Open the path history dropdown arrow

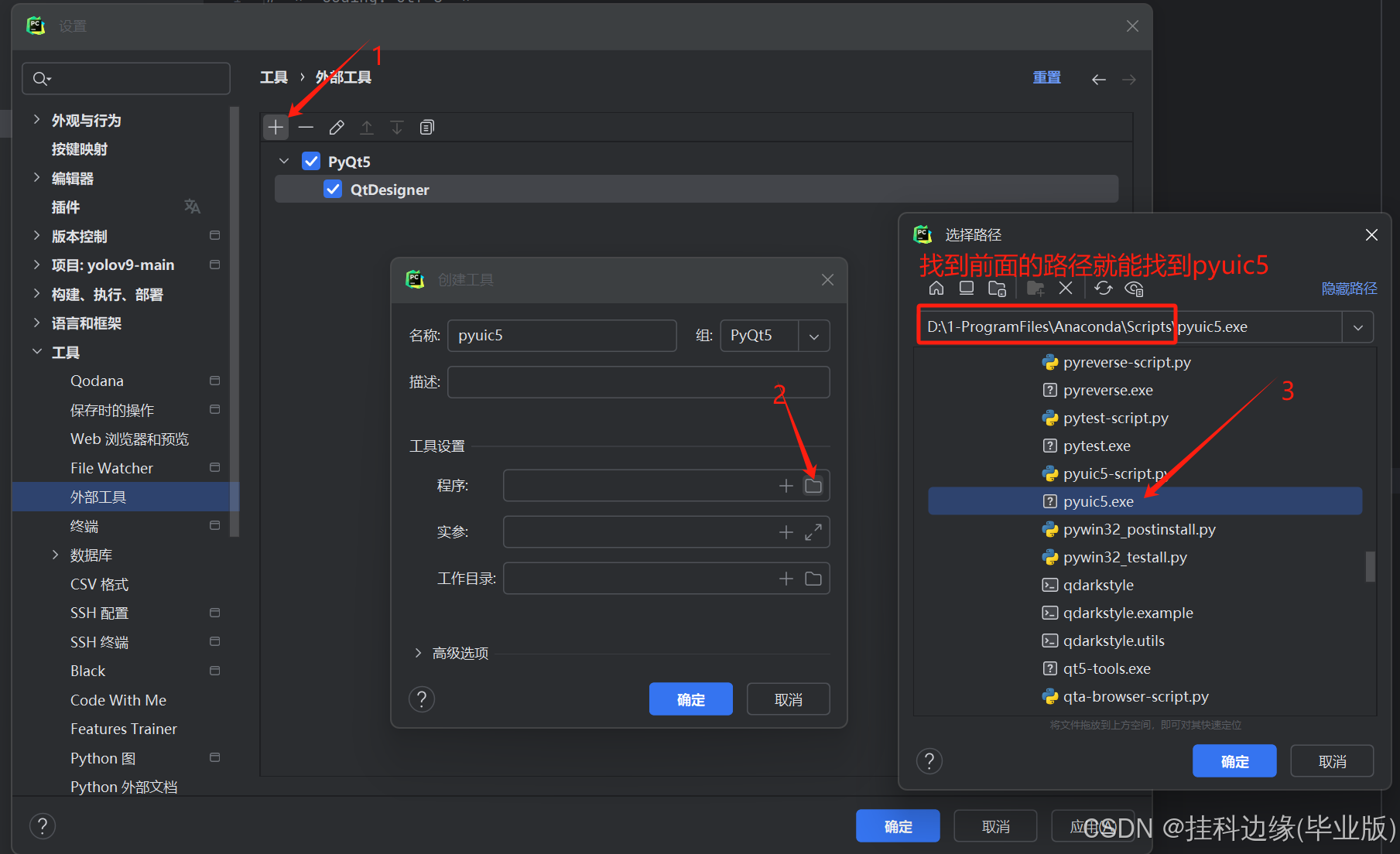pos(1358,327)
